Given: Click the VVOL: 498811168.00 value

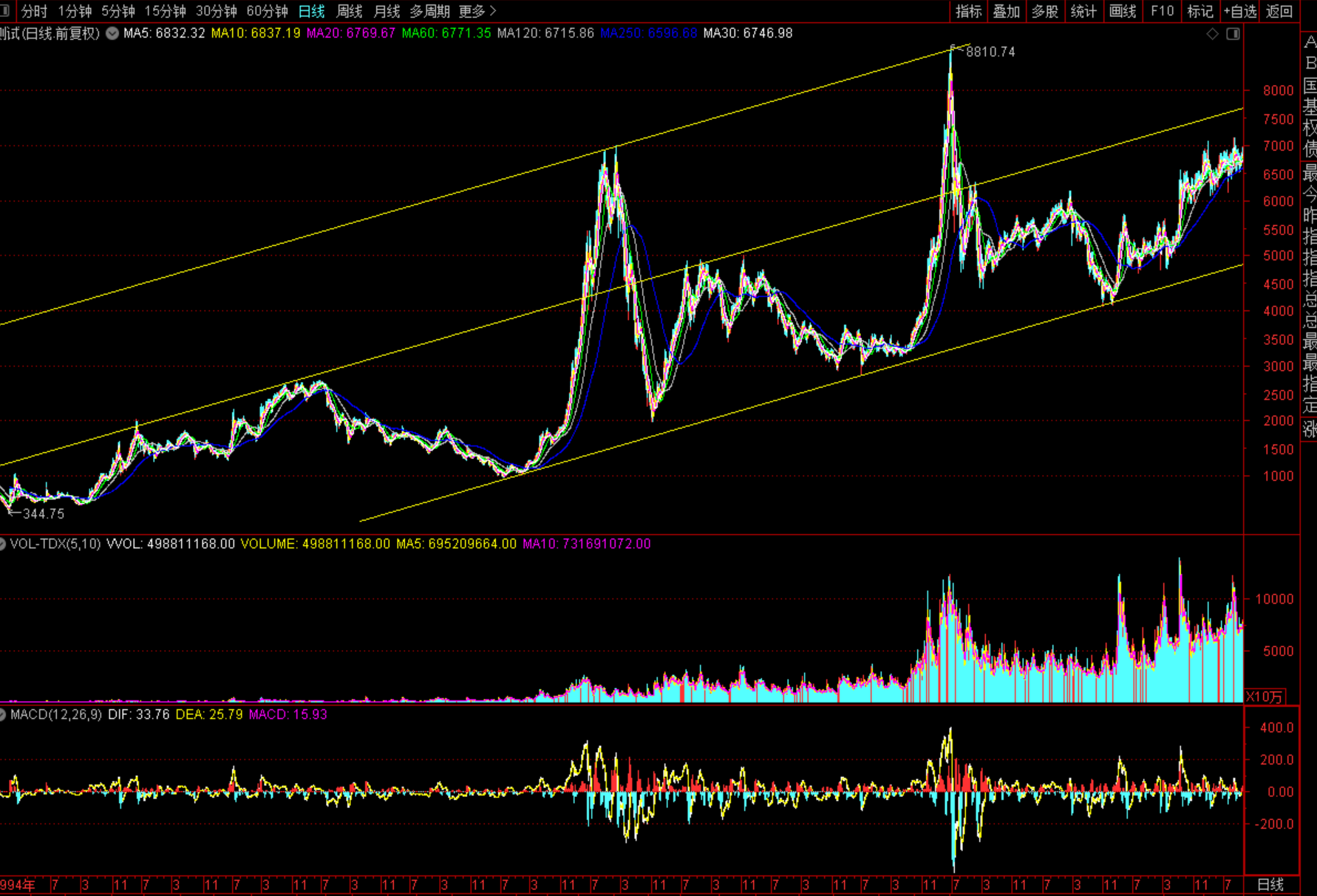Looking at the screenshot, I should [171, 544].
